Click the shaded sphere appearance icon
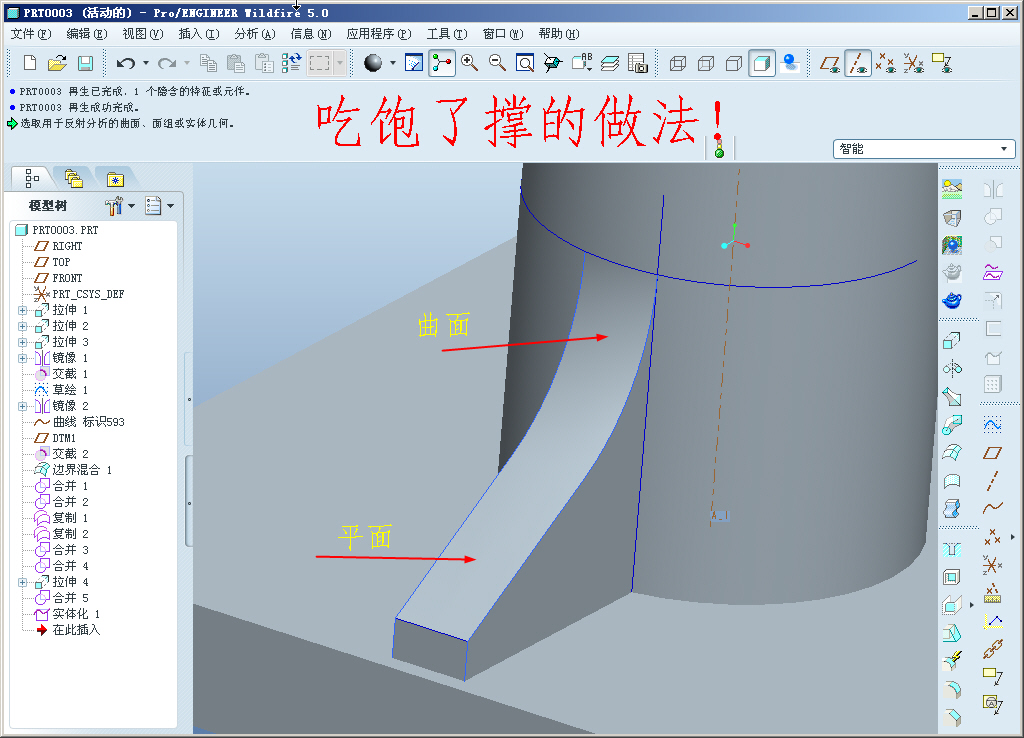This screenshot has height=738, width=1024. point(373,63)
